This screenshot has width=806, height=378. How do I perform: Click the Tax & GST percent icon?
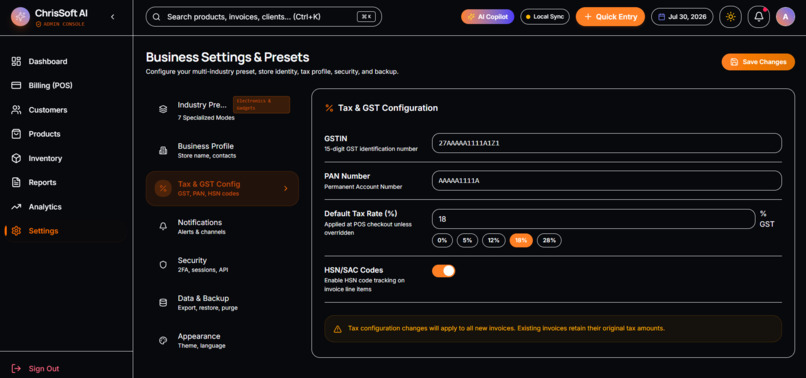[163, 188]
